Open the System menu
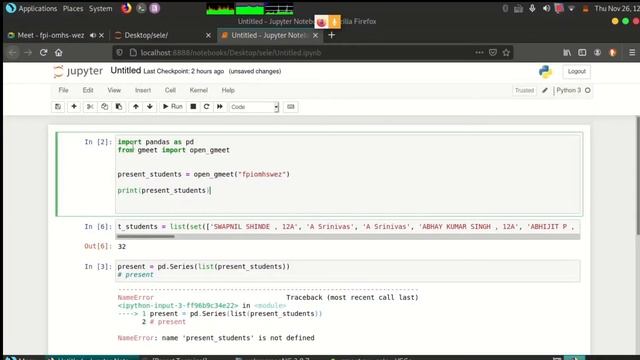 (100, 9)
